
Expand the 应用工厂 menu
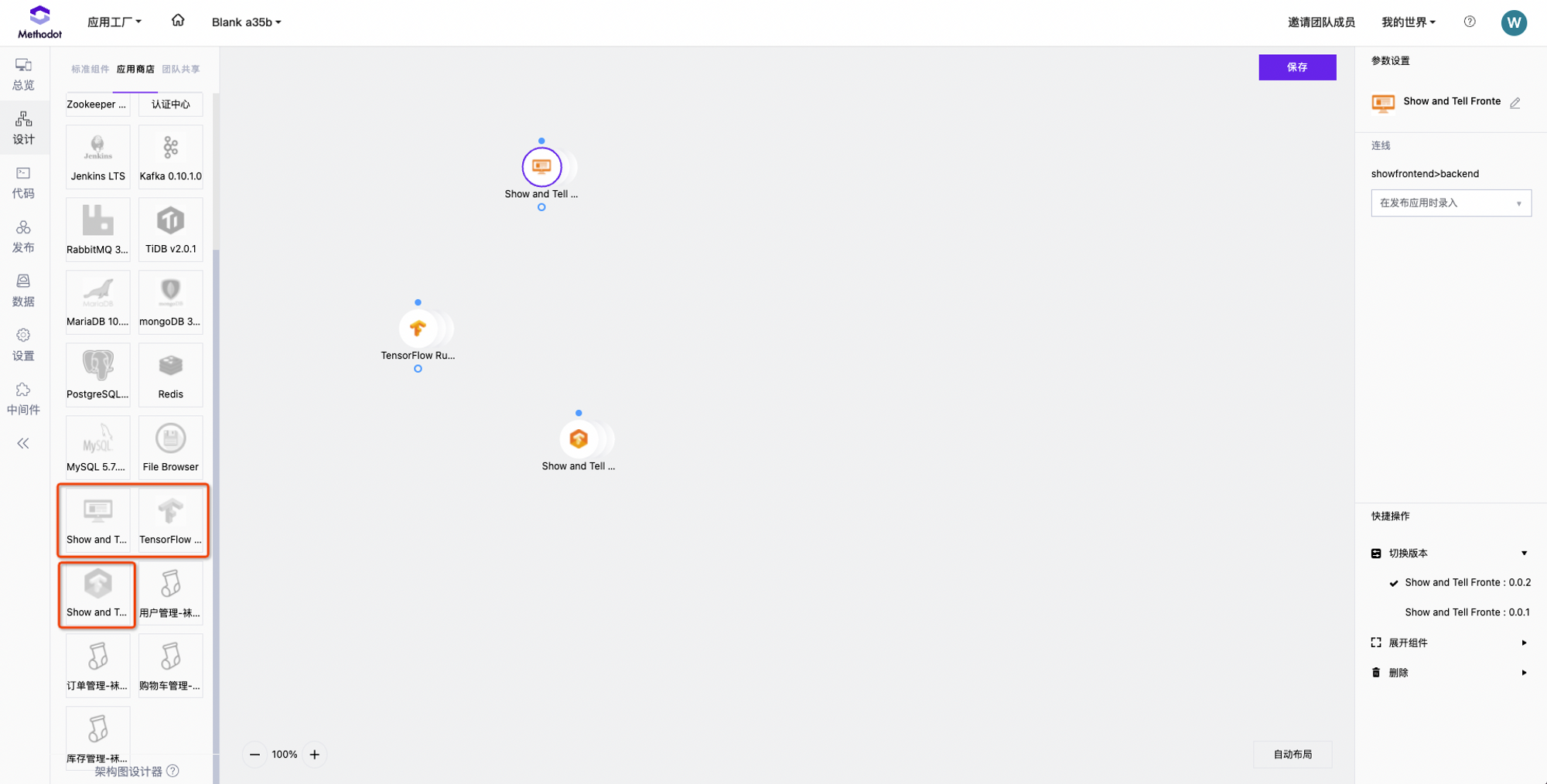click(x=114, y=22)
